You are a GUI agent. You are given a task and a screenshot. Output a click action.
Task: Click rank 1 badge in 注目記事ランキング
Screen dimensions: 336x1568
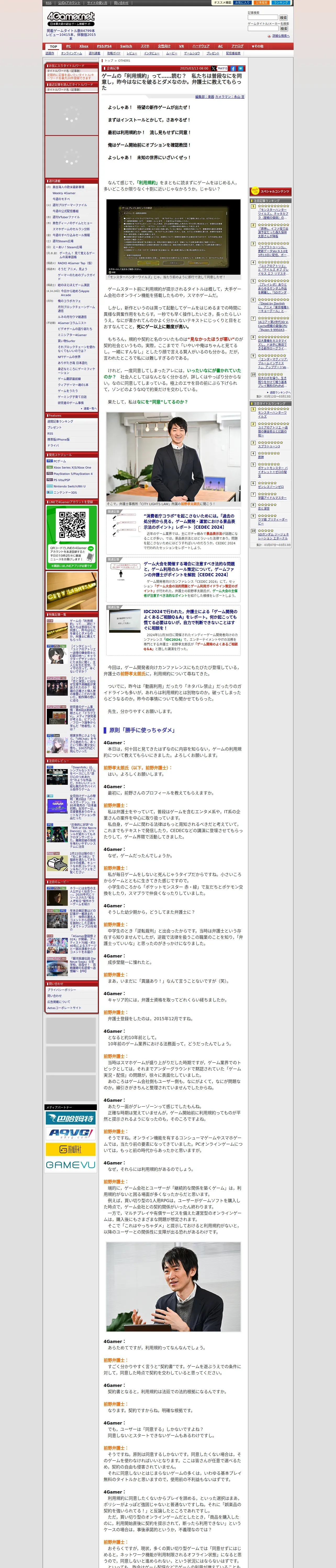click(254, 206)
